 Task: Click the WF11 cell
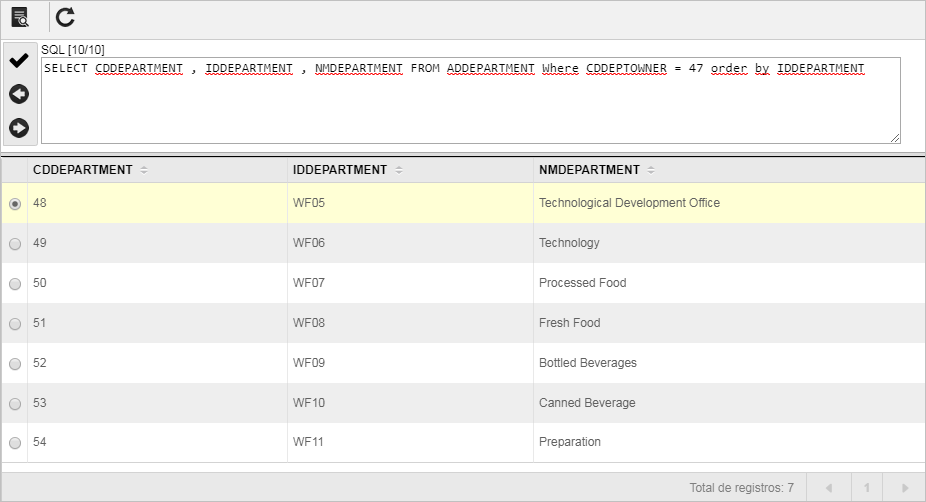point(410,442)
